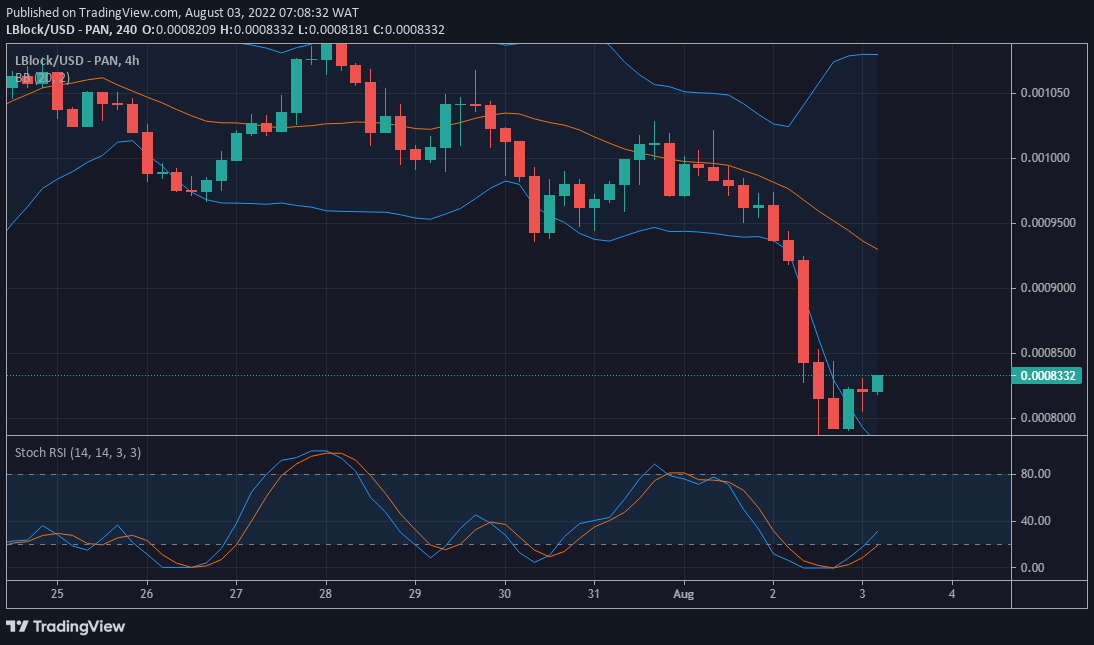This screenshot has height=645, width=1094.
Task: Click date label 29 on time axis
Action: 414,594
